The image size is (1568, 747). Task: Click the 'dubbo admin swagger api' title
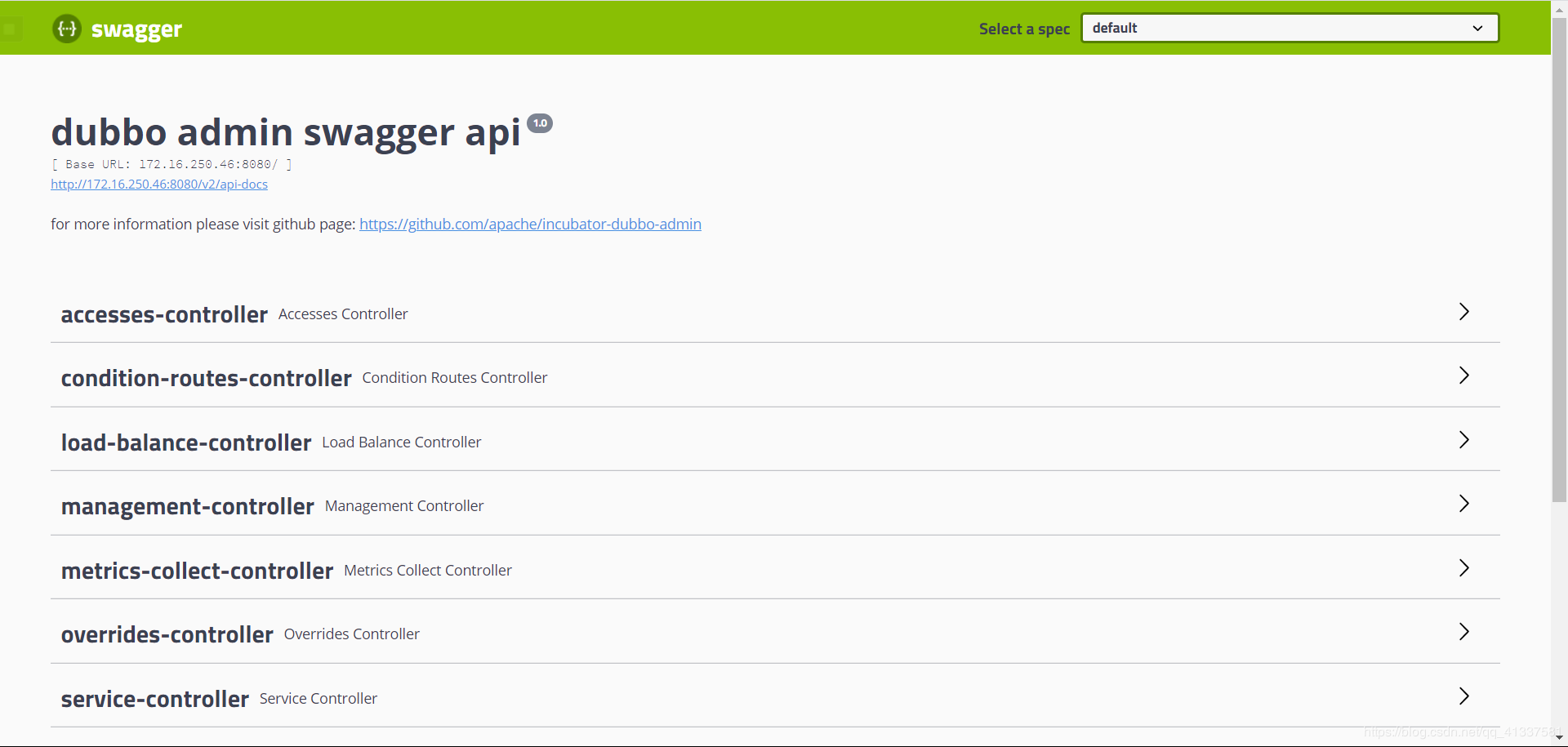point(286,132)
